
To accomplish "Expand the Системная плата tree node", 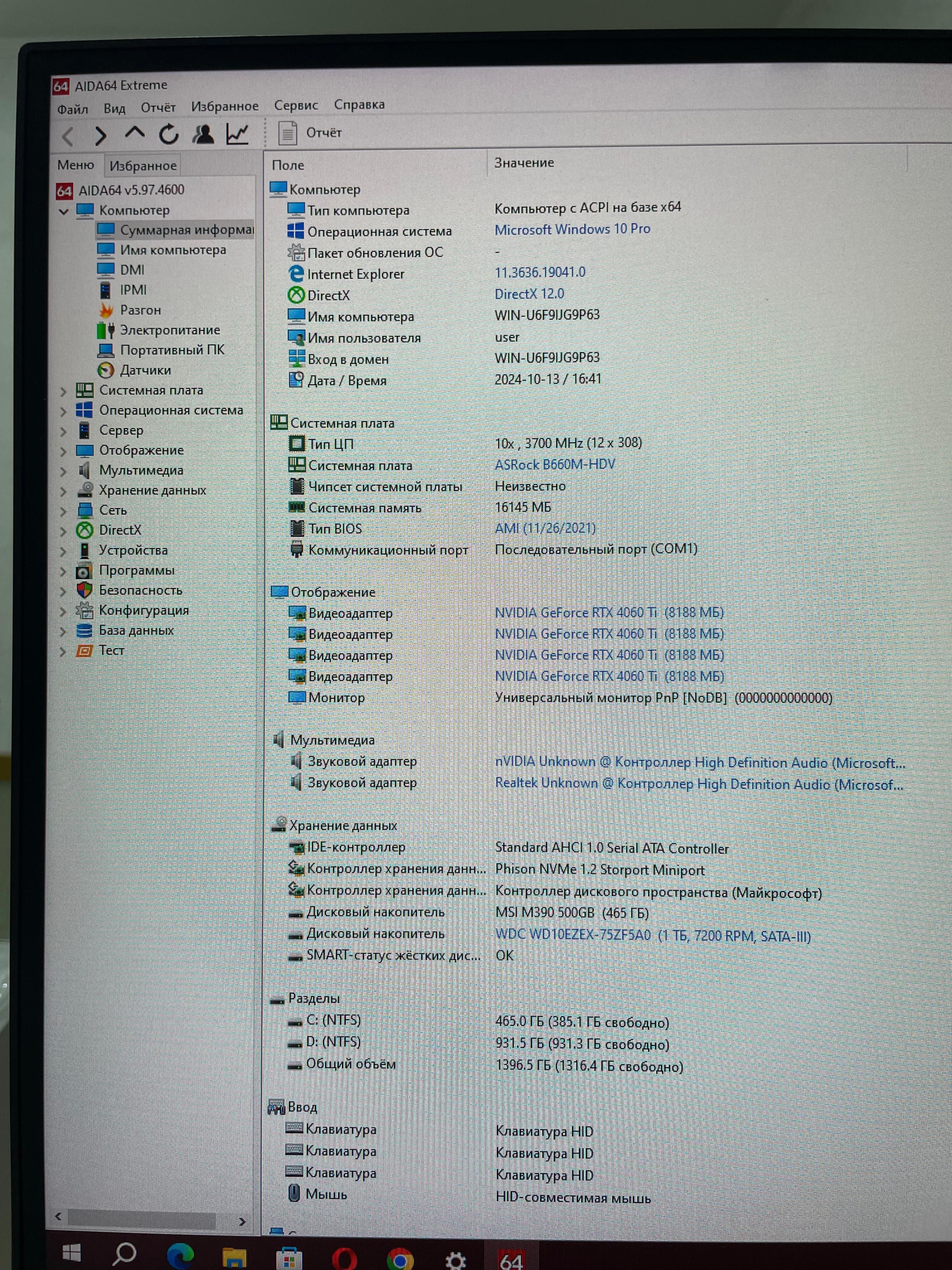I will [x=63, y=392].
